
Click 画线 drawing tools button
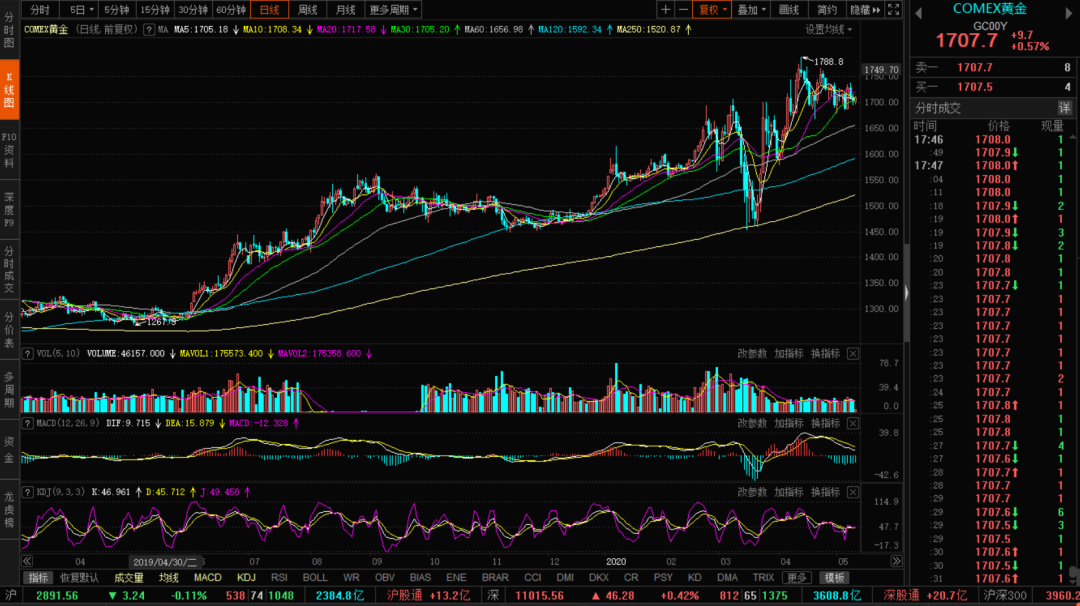[789, 10]
